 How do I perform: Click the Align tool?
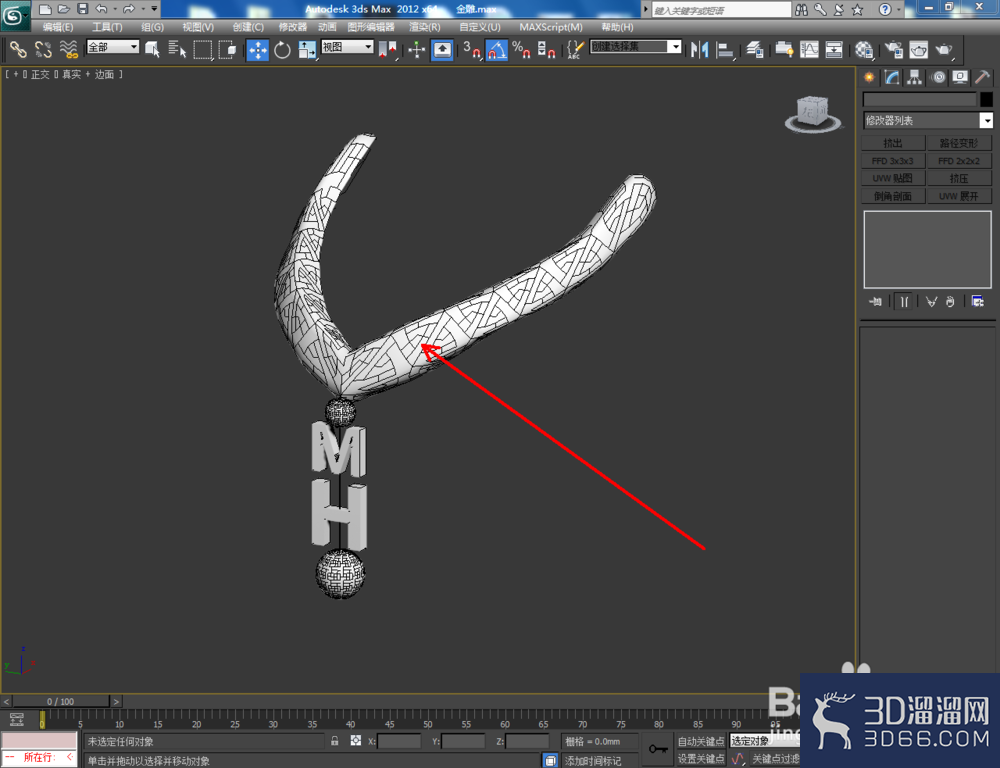(724, 49)
